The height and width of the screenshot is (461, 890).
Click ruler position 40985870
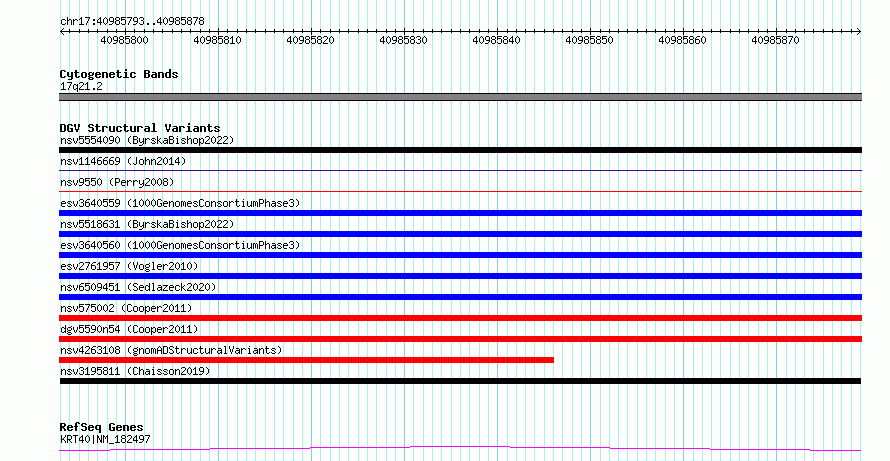775,41
